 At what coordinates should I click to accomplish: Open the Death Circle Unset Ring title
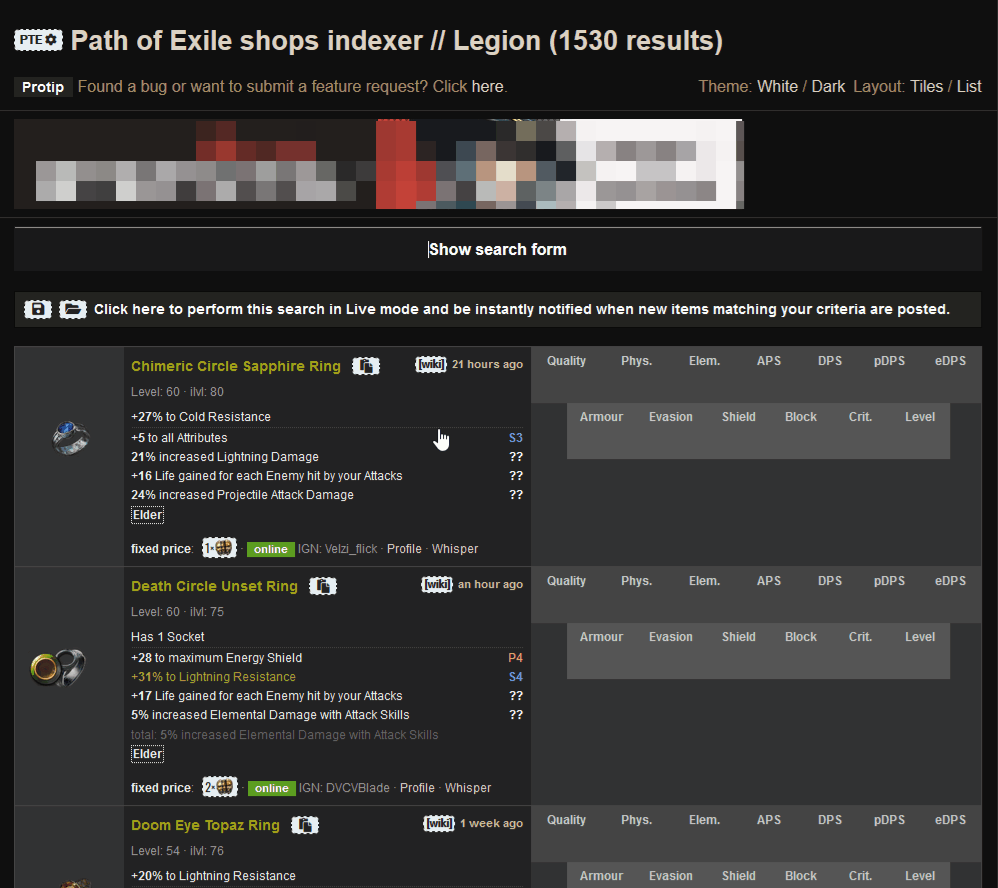click(x=214, y=586)
